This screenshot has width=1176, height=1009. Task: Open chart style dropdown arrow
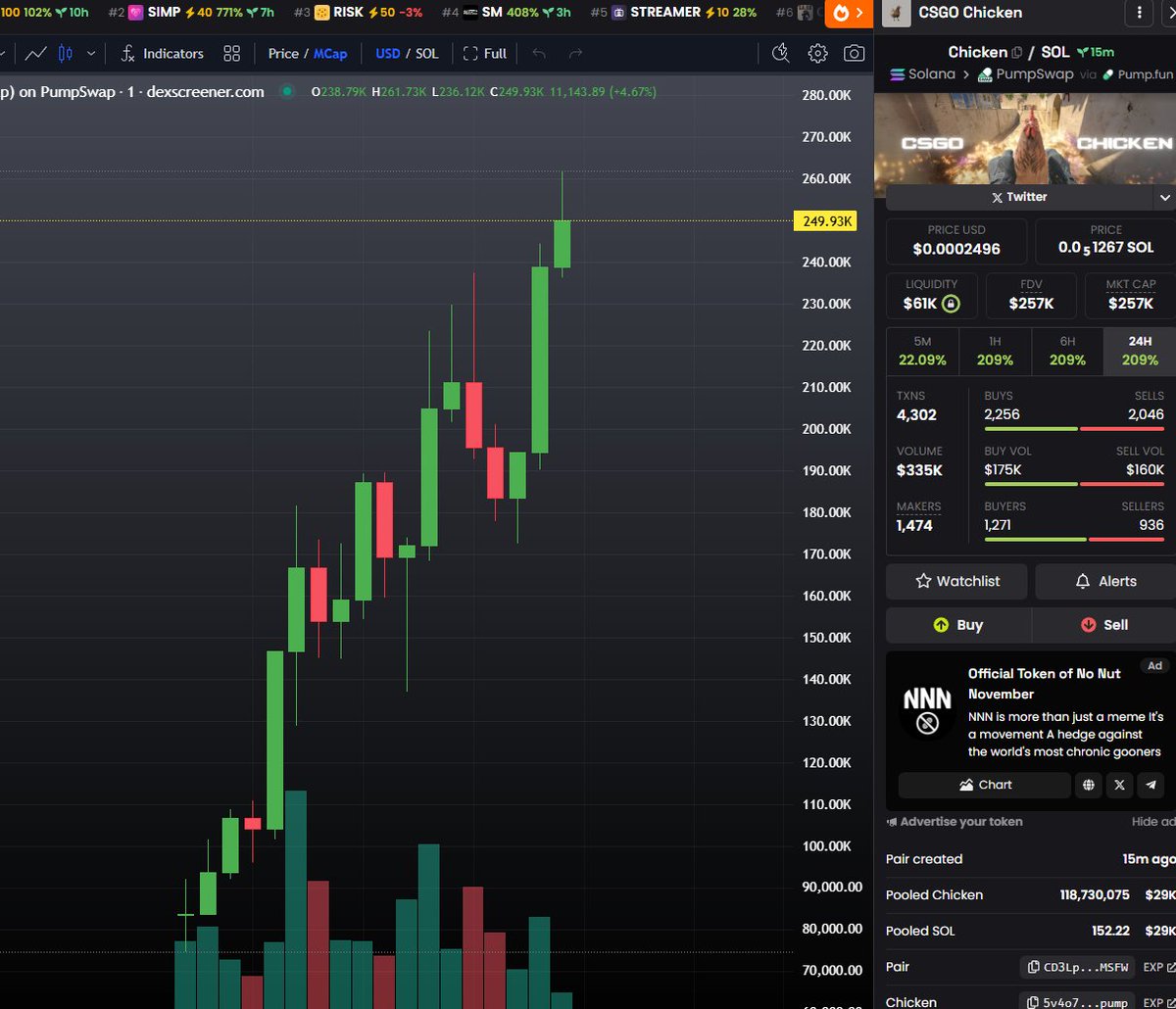(x=91, y=53)
